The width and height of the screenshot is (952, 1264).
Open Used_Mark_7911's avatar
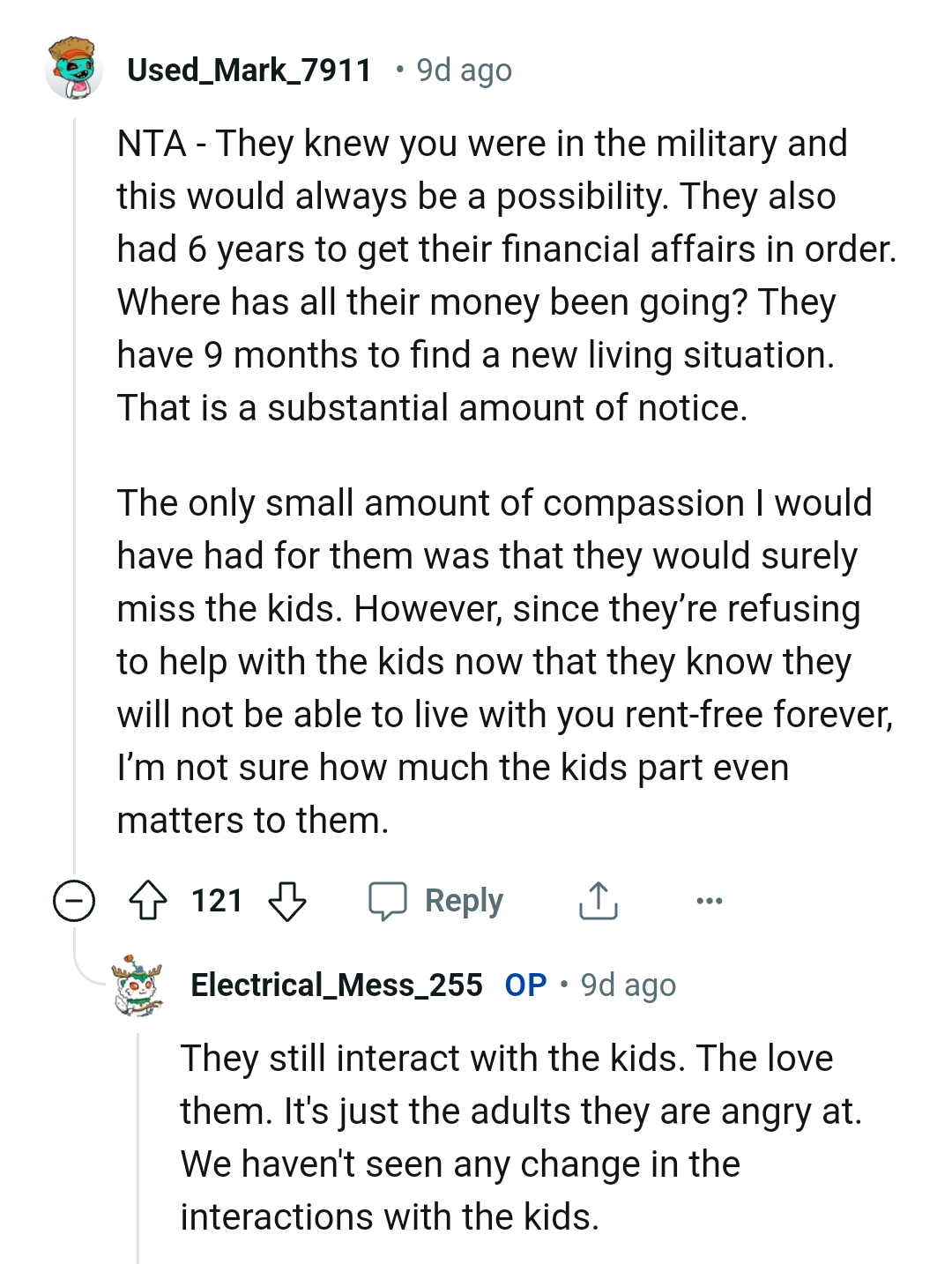[74, 68]
